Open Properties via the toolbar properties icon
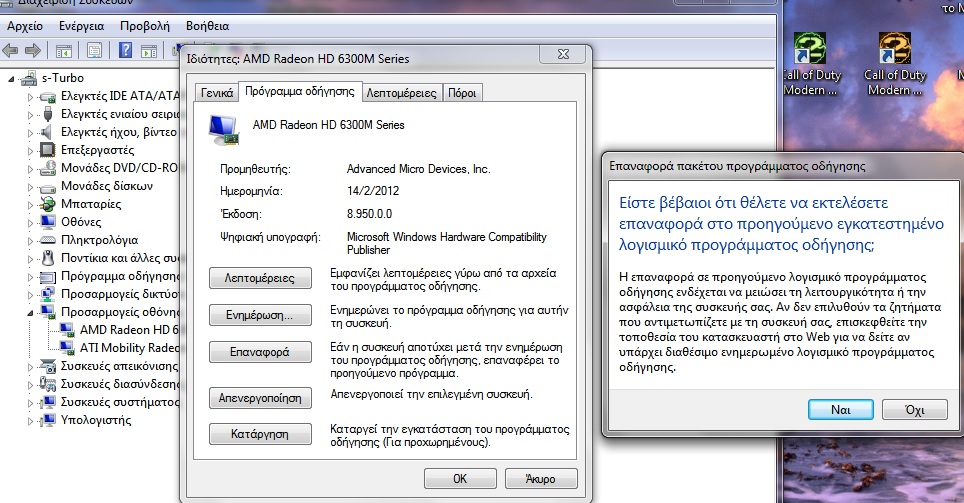The image size is (964, 503). click(x=94, y=50)
